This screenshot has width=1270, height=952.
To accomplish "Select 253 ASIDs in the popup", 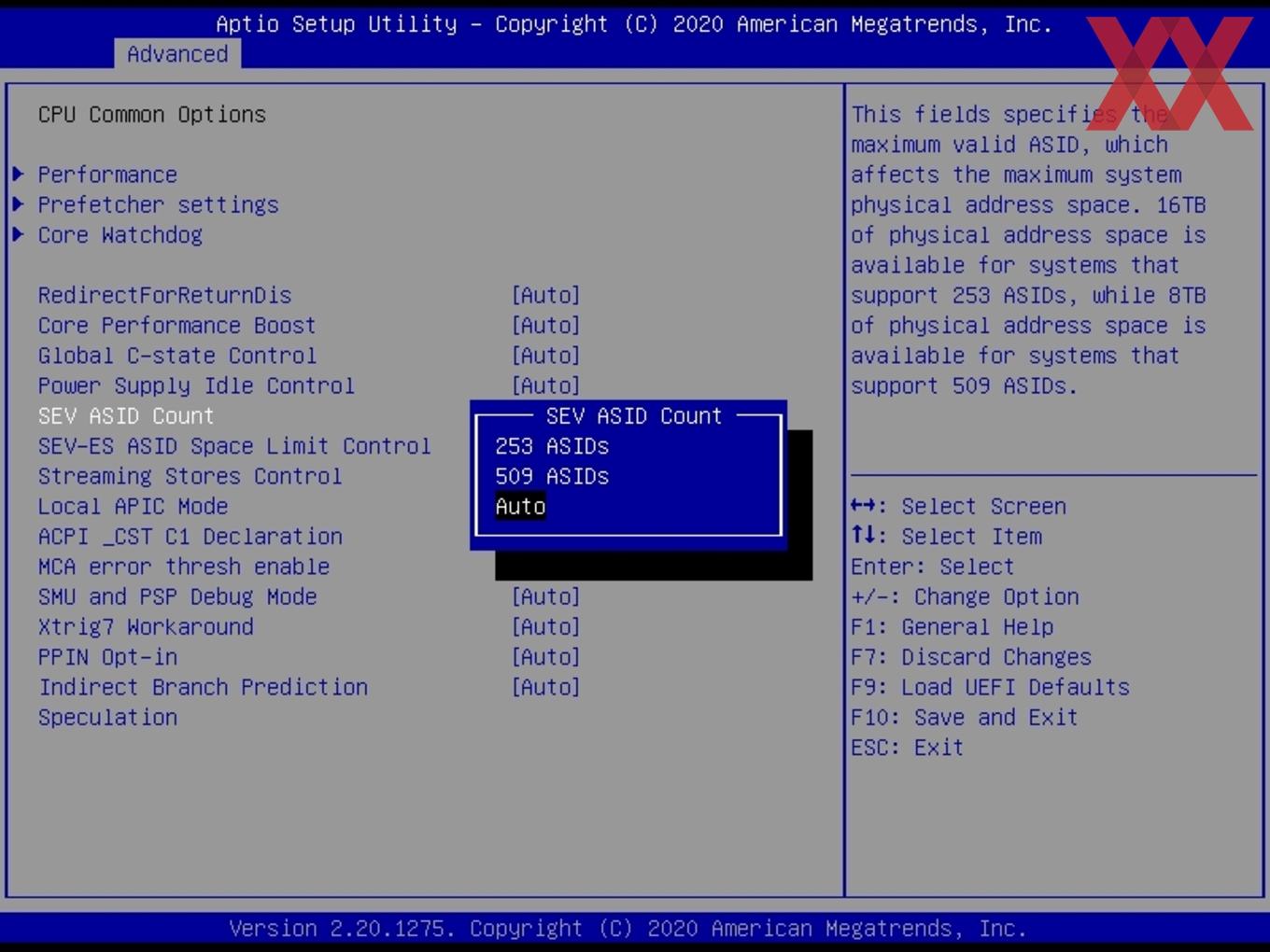I will 552,446.
